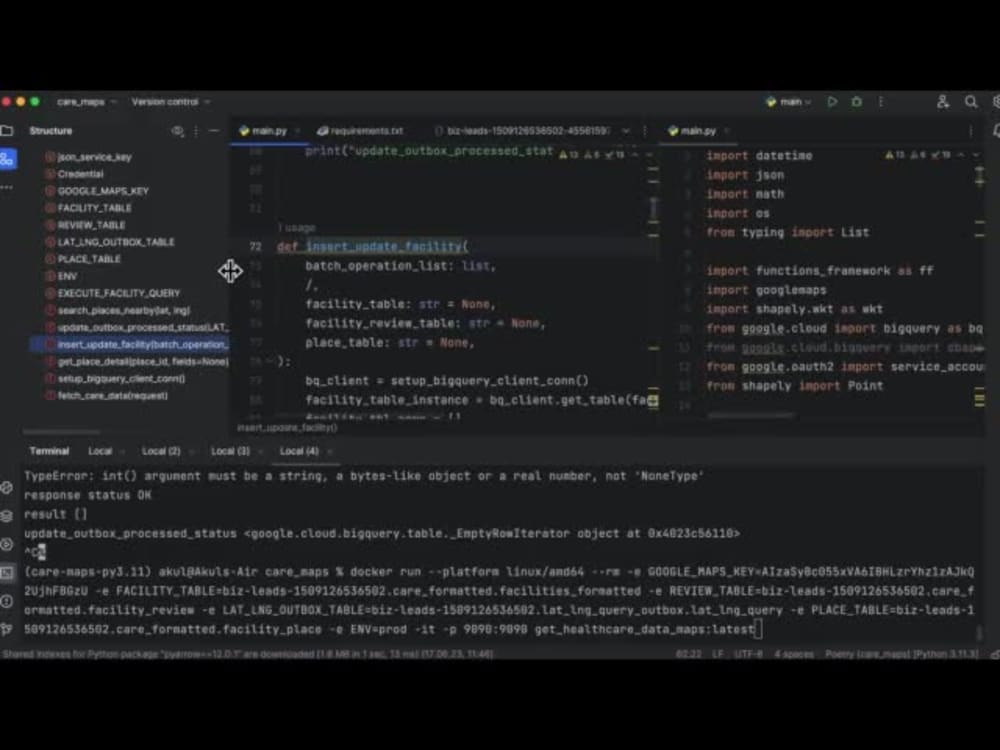Click the sort icon in Structure toolbar
This screenshot has width=1000, height=750.
tap(178, 131)
